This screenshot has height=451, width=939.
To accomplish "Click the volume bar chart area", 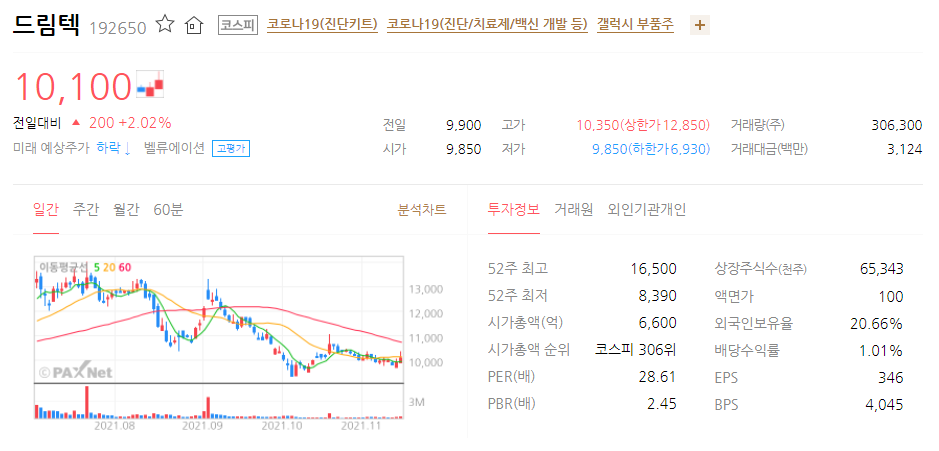I will (219, 401).
